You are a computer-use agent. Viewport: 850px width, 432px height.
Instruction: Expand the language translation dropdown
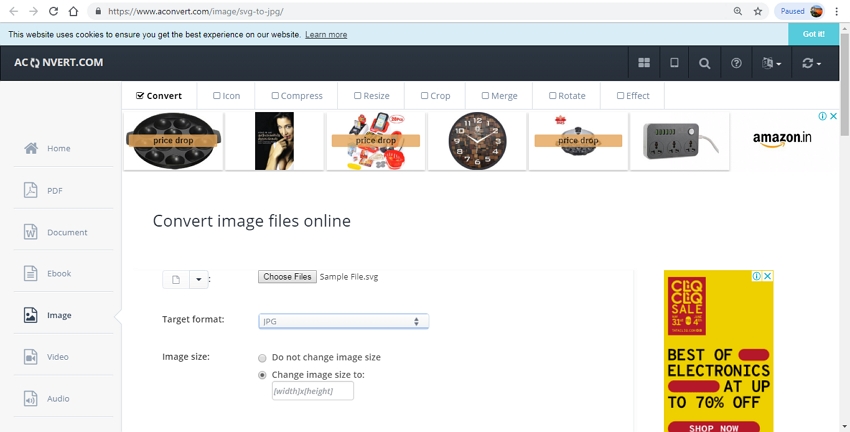(x=770, y=63)
